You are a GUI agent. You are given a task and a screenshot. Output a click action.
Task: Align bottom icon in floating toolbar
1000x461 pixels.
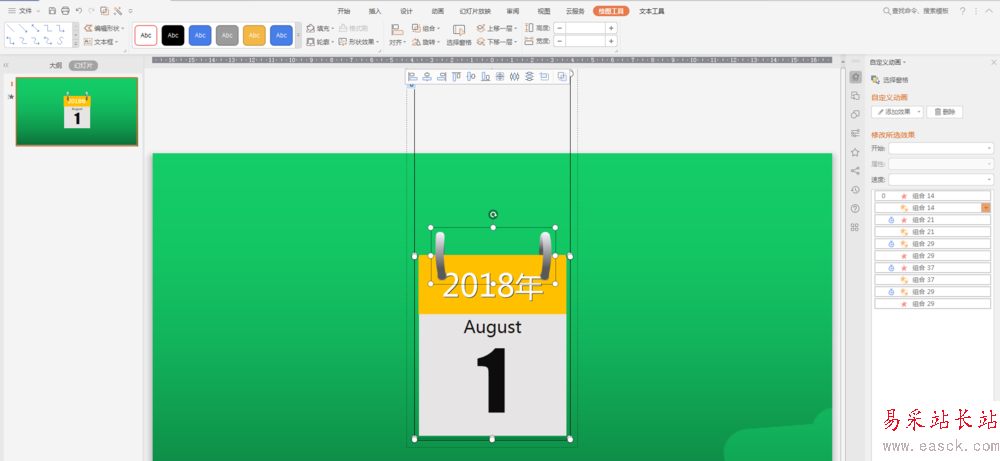tap(485, 77)
